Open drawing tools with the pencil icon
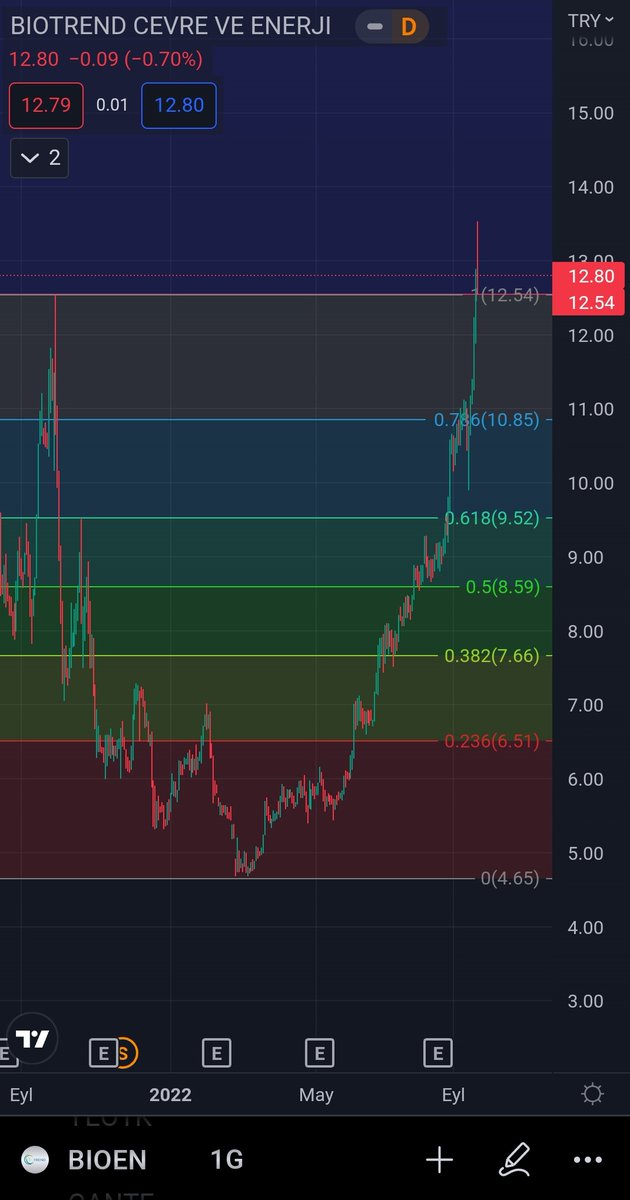This screenshot has height=1200, width=630. click(x=514, y=1160)
